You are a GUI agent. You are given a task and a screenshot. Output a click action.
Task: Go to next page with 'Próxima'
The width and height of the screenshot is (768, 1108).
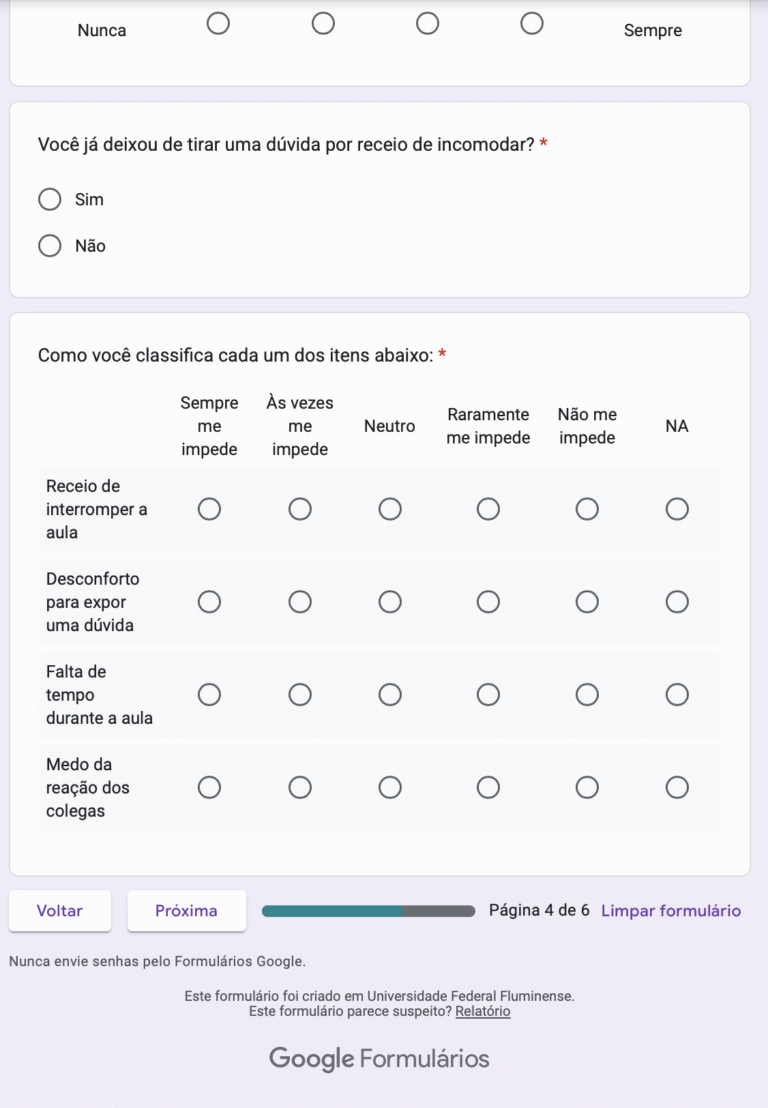click(186, 911)
